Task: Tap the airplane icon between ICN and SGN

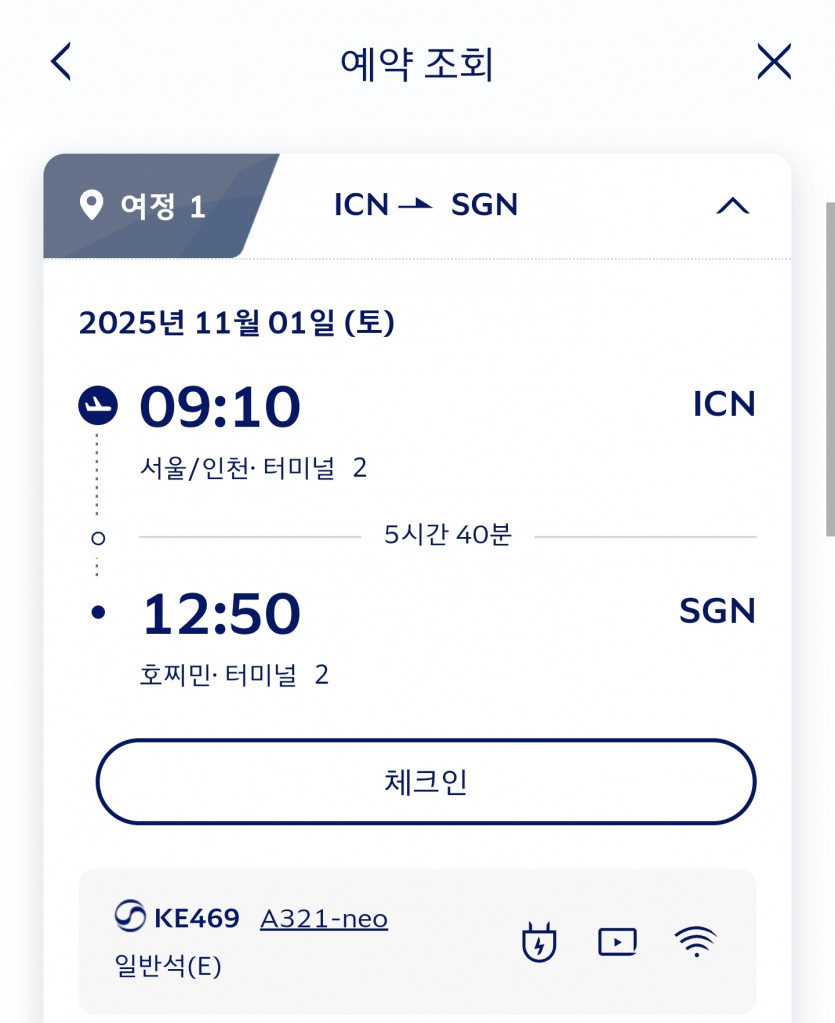Action: point(416,205)
